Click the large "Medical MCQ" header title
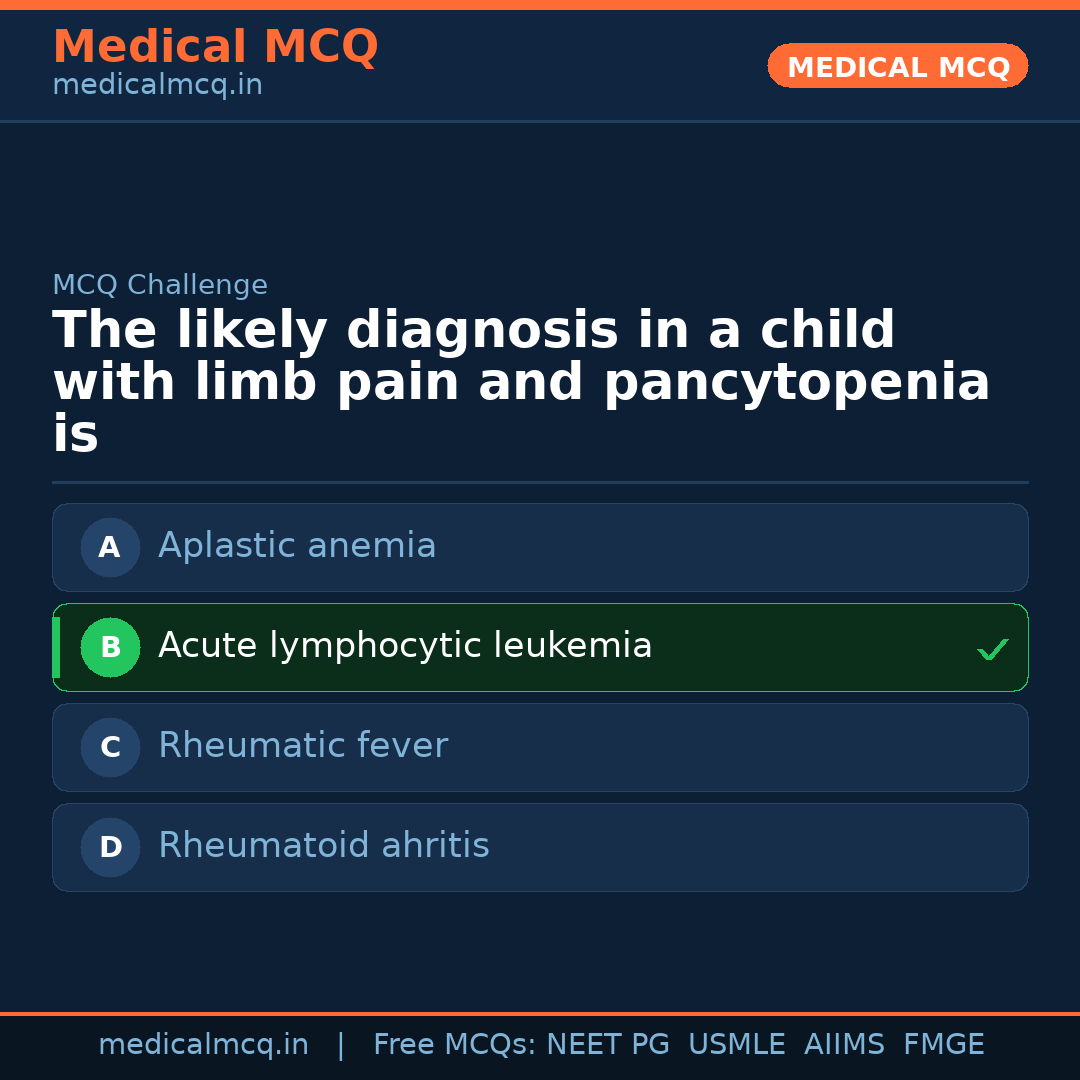 pos(215,47)
